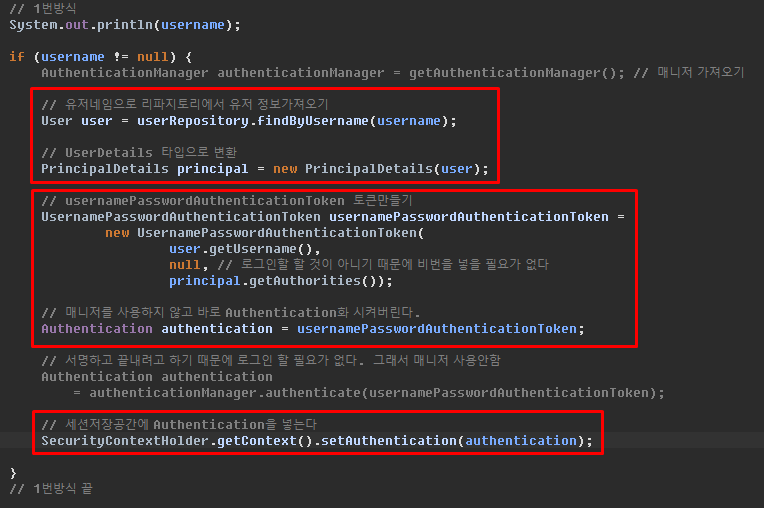The image size is (764, 508).
Task: Click 'Authentication authentication = usernamePasswordAuthenticationToken' line
Action: coord(313,329)
